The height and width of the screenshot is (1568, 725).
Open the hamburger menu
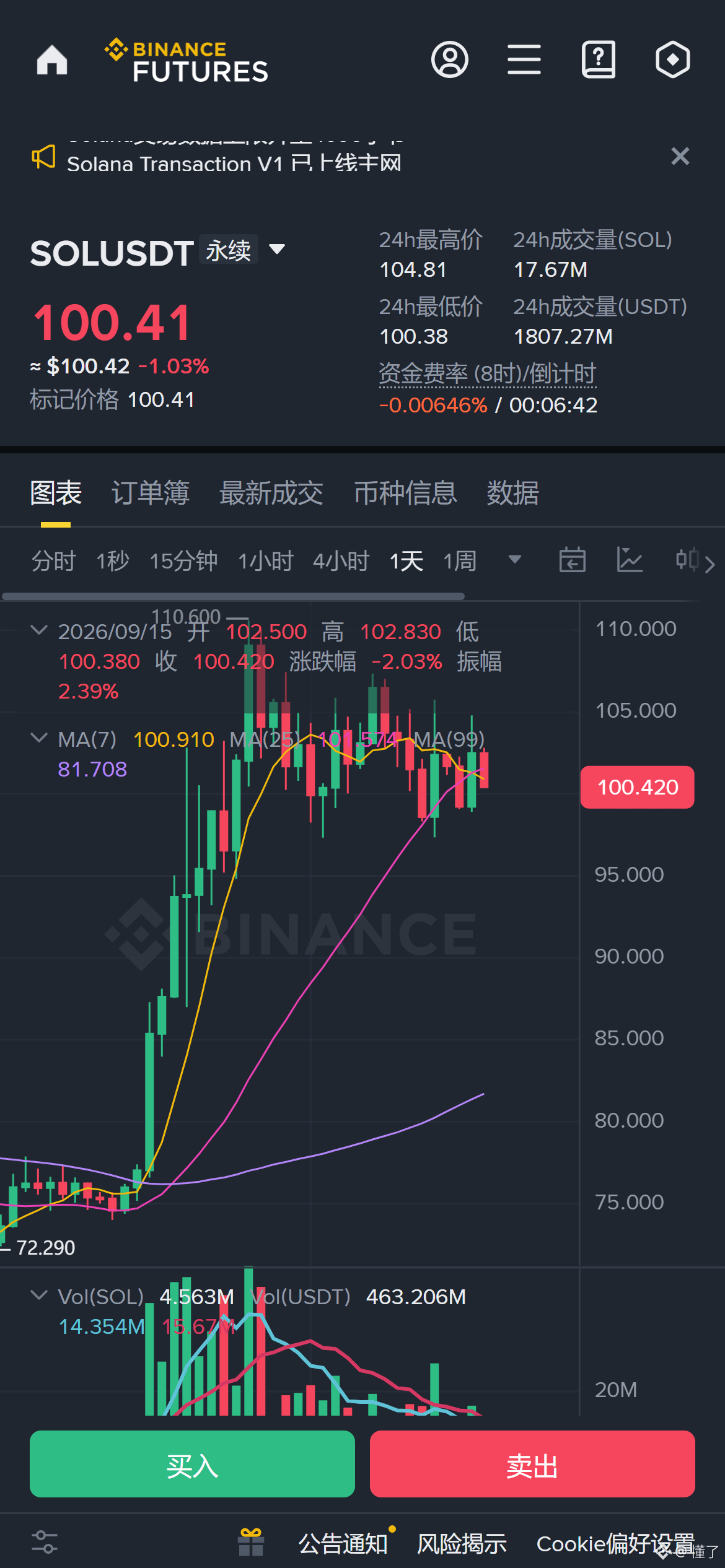(524, 60)
